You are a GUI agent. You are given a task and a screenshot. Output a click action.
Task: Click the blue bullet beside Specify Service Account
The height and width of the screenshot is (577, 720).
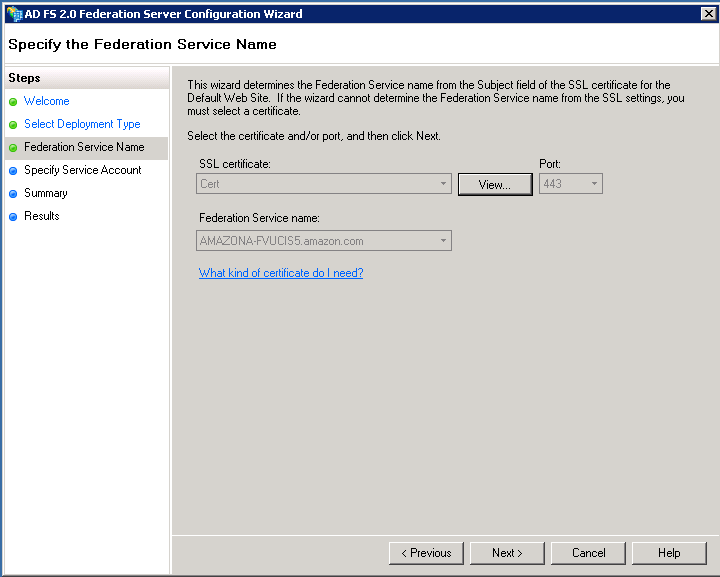[13, 170]
